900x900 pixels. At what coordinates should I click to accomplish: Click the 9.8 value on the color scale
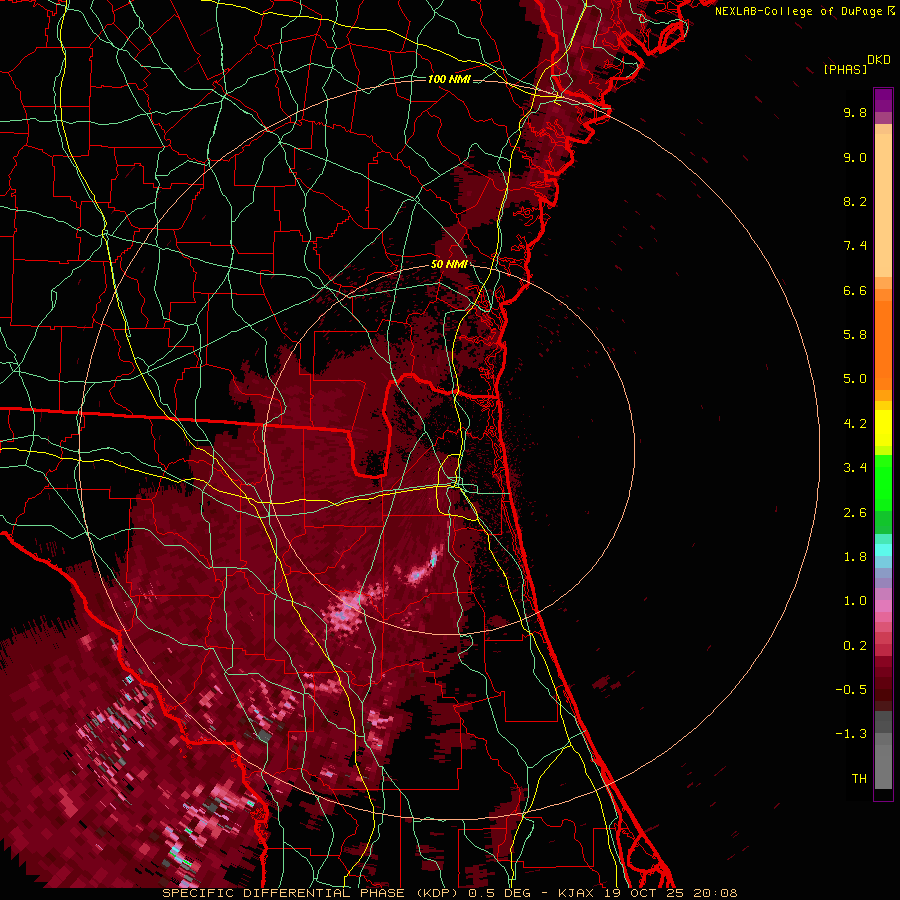855,112
